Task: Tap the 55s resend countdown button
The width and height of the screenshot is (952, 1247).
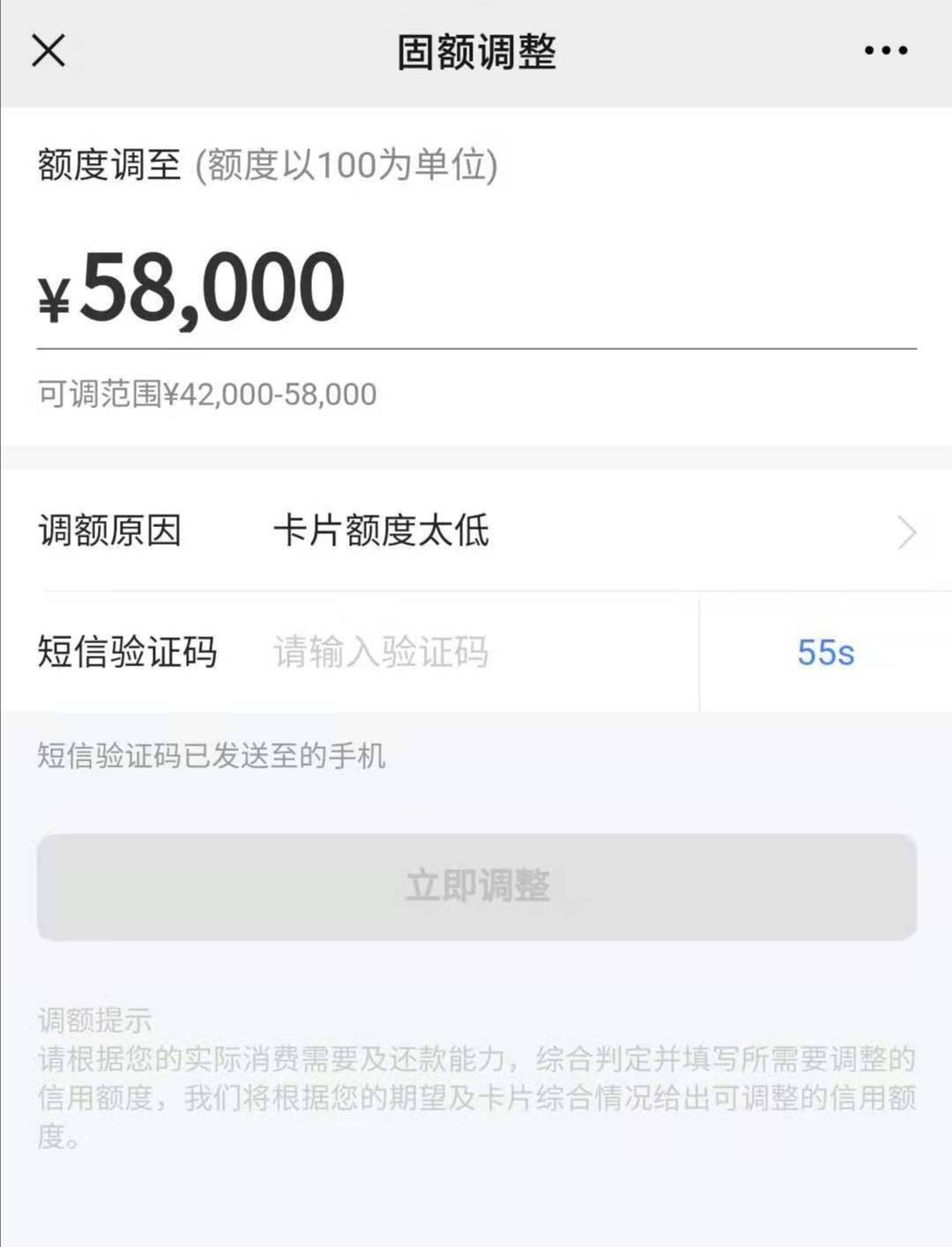Action: pos(826,653)
